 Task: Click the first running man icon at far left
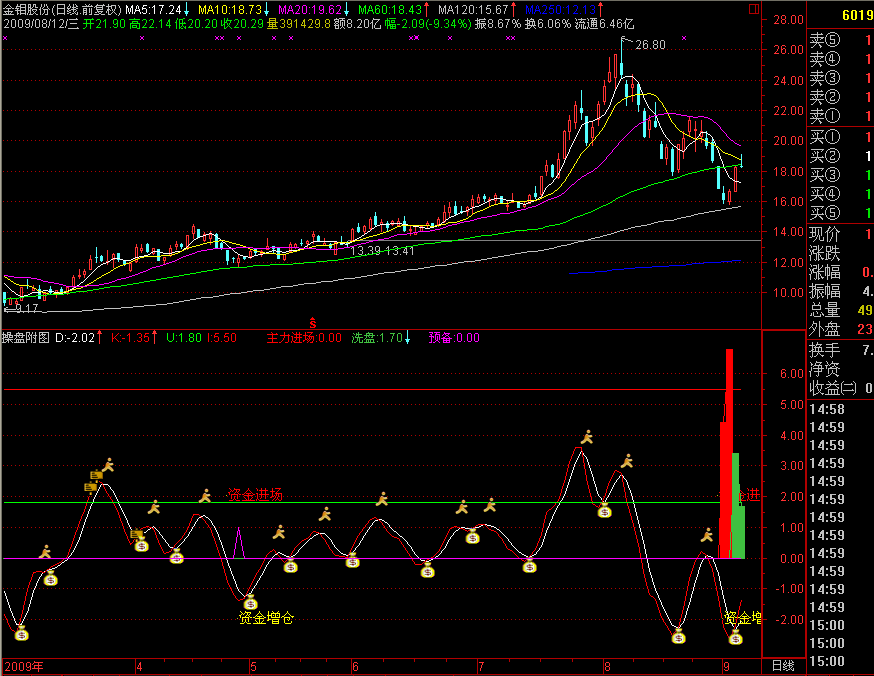[45, 551]
